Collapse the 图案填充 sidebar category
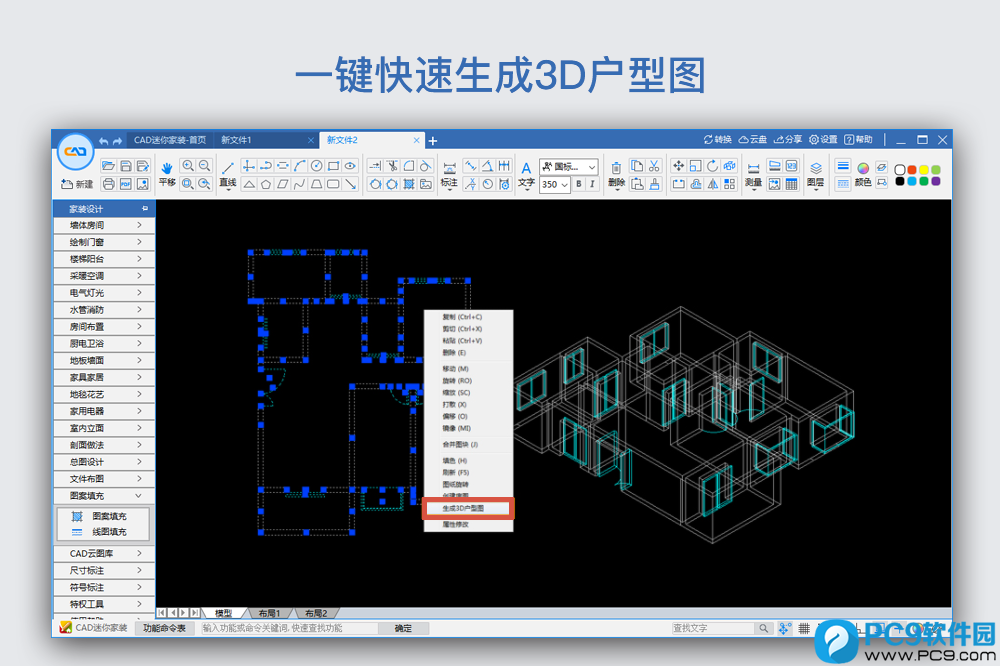The width and height of the screenshot is (1000, 666). pos(104,496)
